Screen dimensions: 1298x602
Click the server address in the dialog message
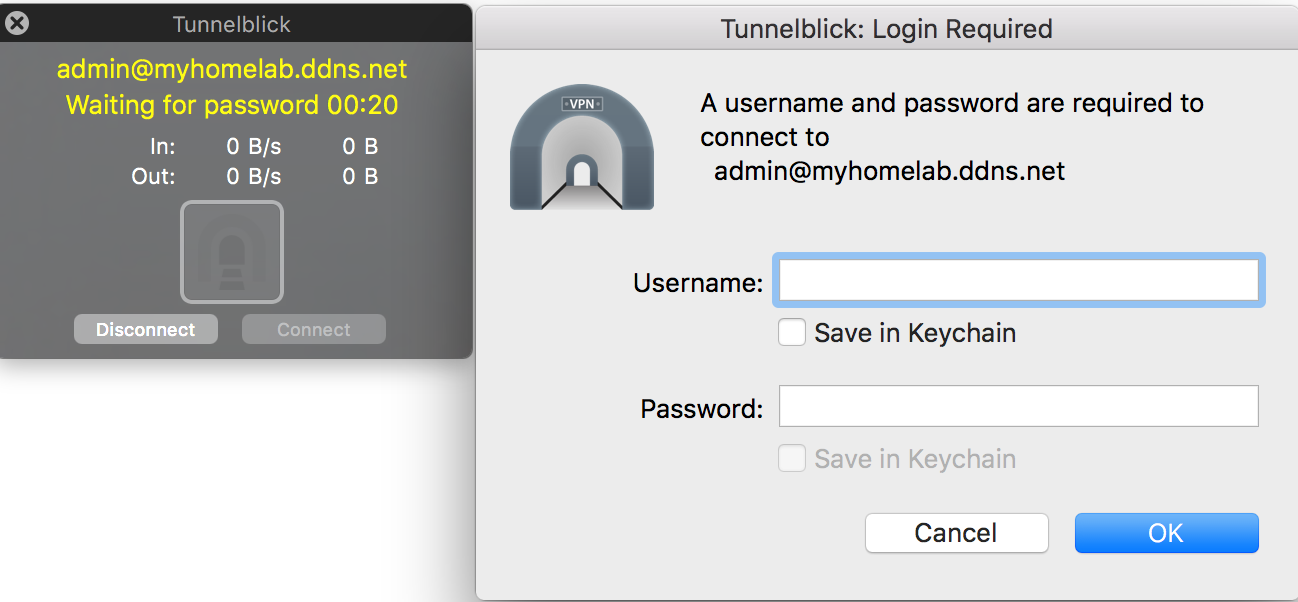(x=889, y=171)
